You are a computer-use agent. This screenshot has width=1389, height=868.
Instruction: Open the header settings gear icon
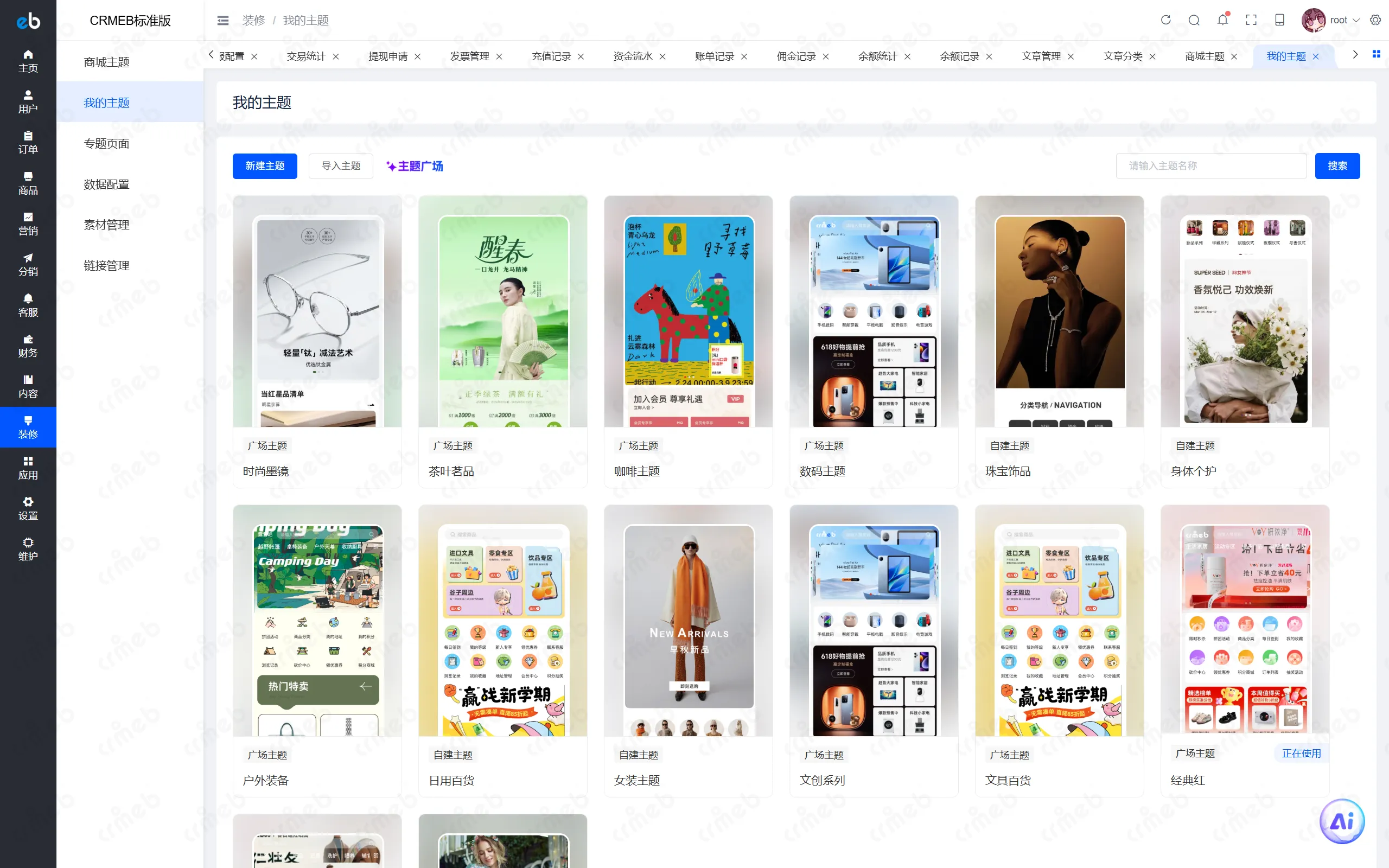[1375, 20]
